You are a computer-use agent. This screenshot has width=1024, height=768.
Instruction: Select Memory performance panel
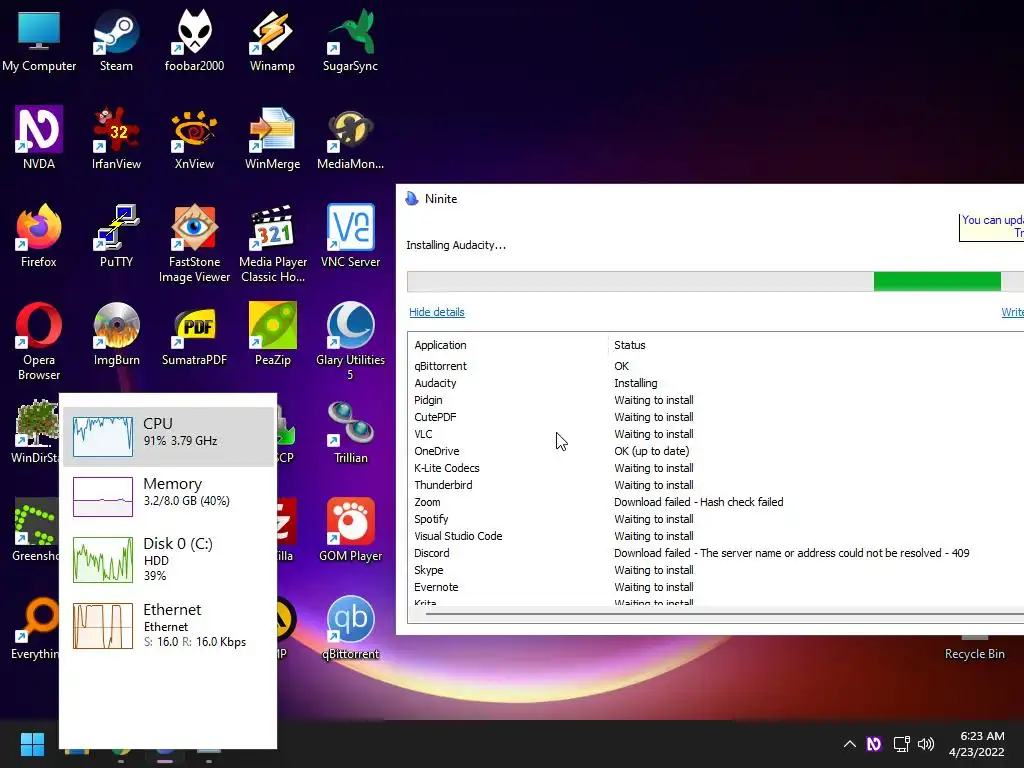click(x=168, y=496)
